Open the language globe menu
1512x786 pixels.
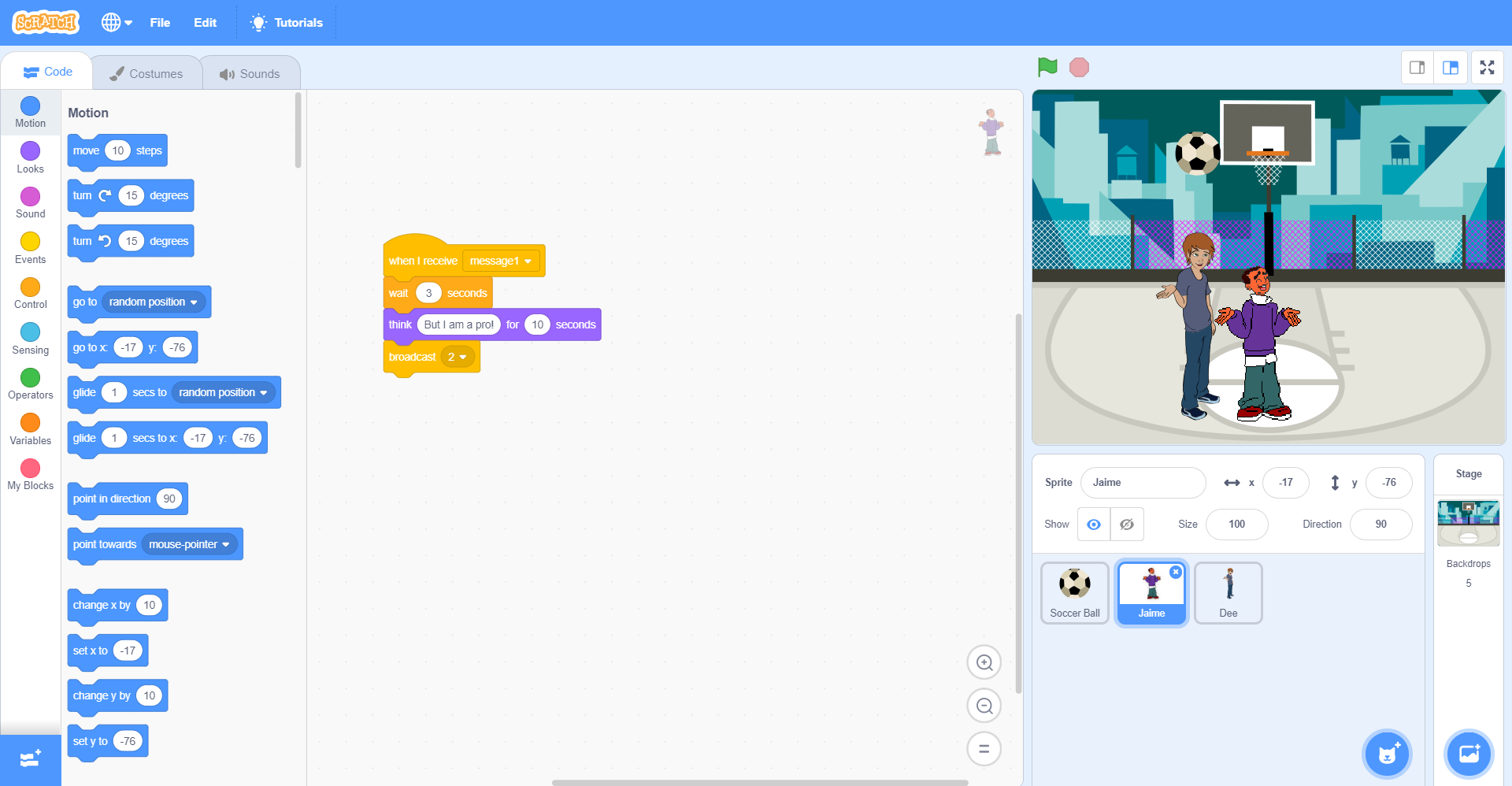(x=117, y=22)
